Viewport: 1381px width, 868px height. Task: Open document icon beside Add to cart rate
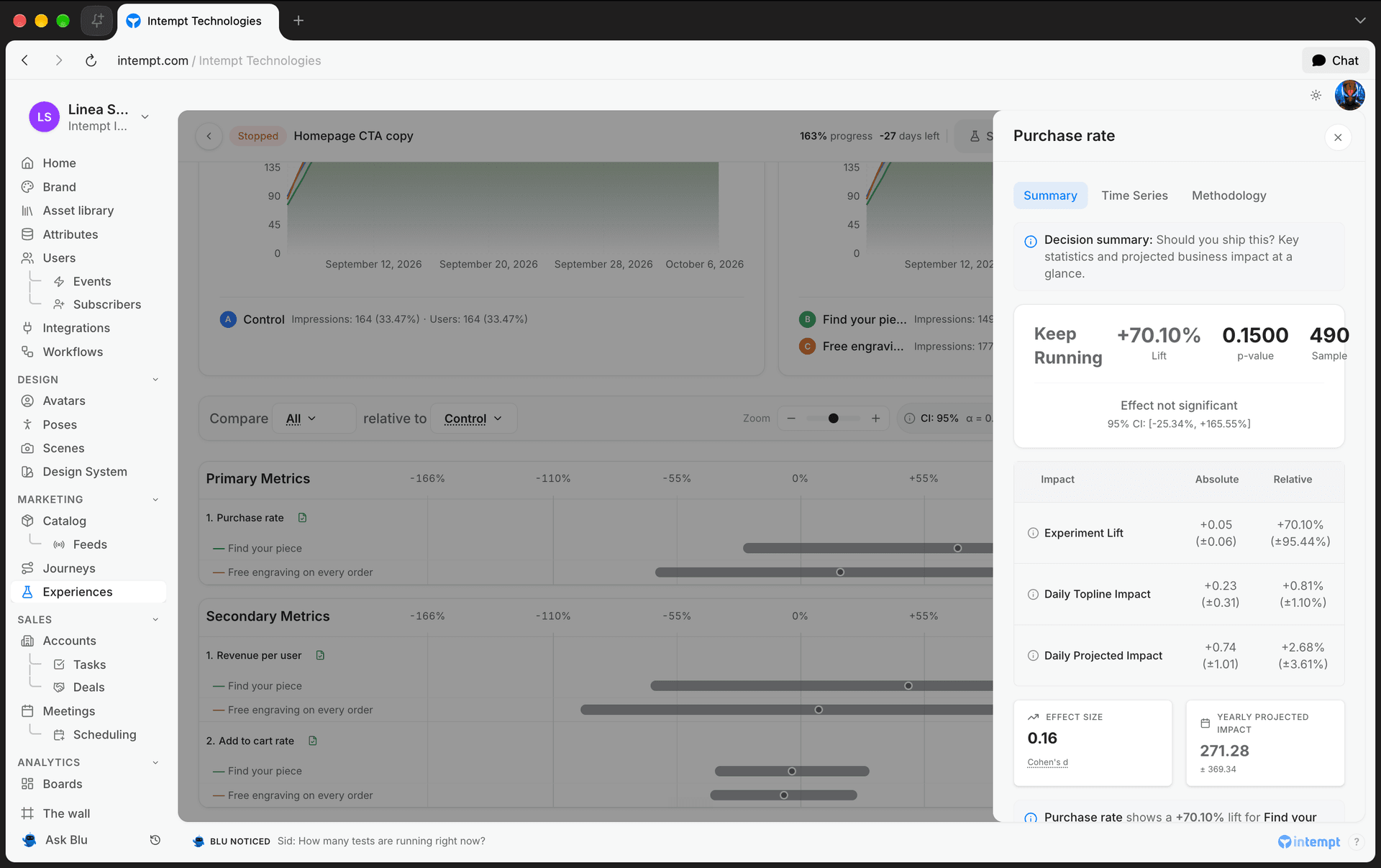point(313,741)
